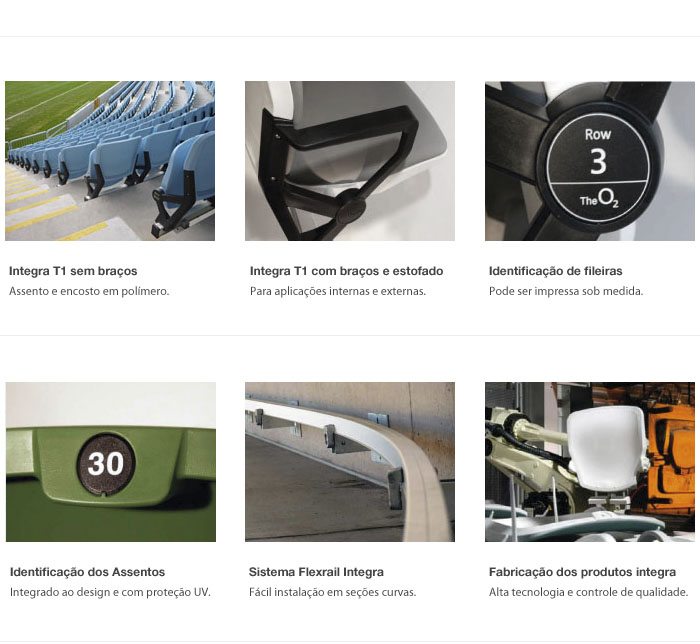Open the blue stadium seats photo
Screen dimensions: 700x644
coord(110,161)
